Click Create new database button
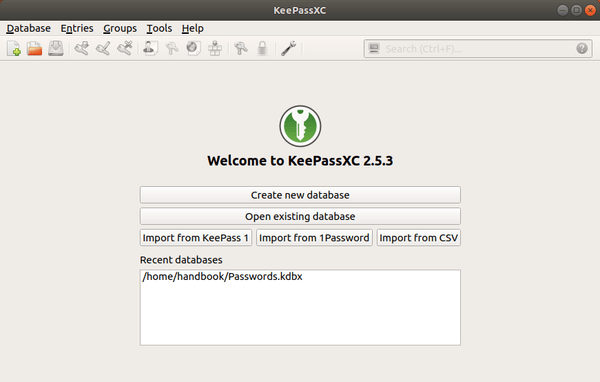Screen dimensions: 600x382 pyautogui.click(x=300, y=195)
